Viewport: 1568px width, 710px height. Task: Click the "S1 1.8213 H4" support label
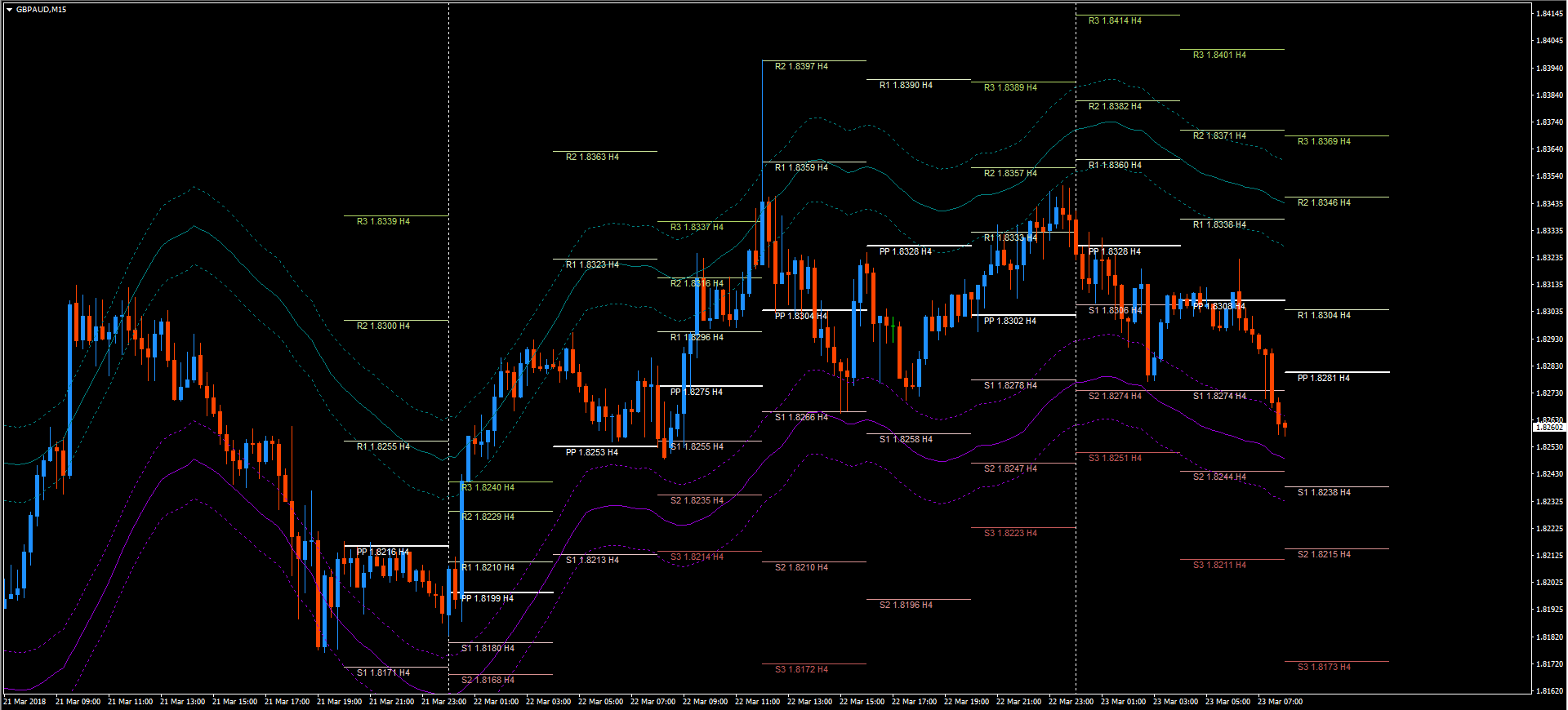point(592,561)
